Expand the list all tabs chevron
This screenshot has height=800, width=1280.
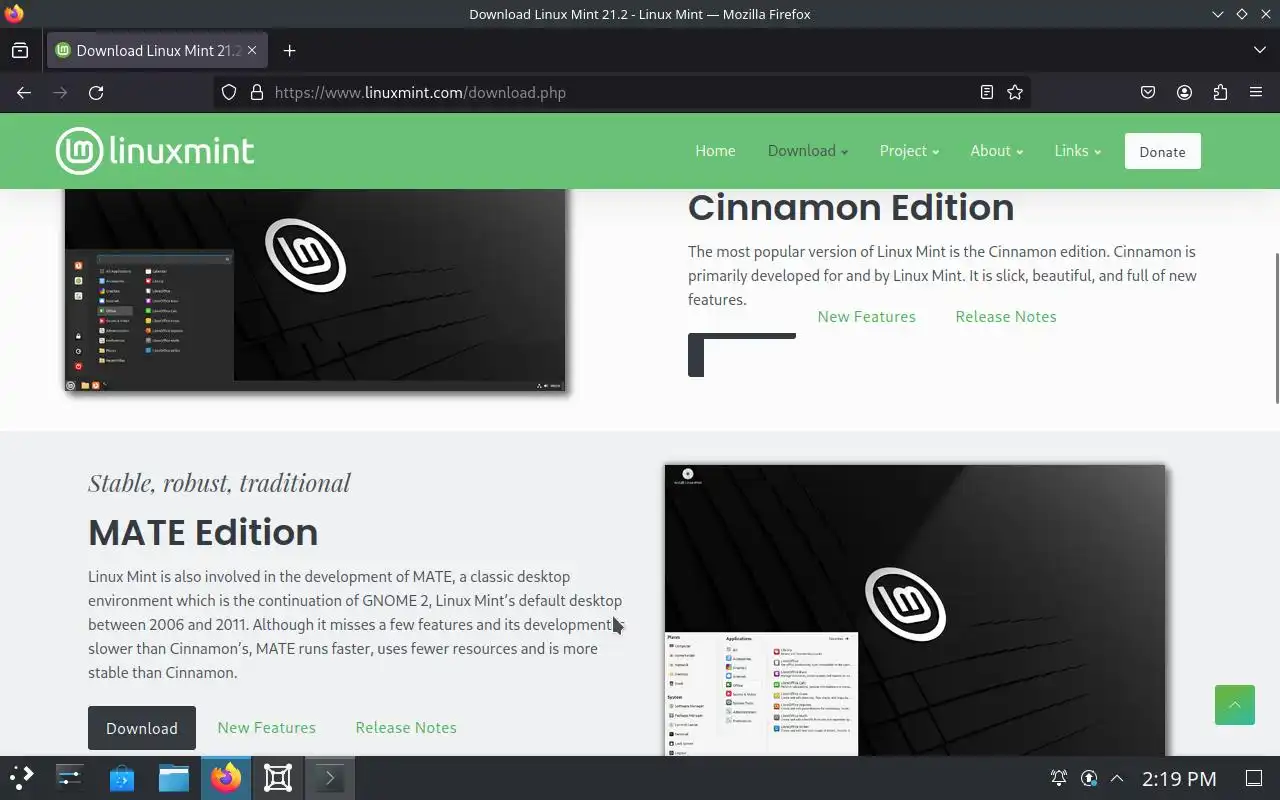pos(1259,51)
